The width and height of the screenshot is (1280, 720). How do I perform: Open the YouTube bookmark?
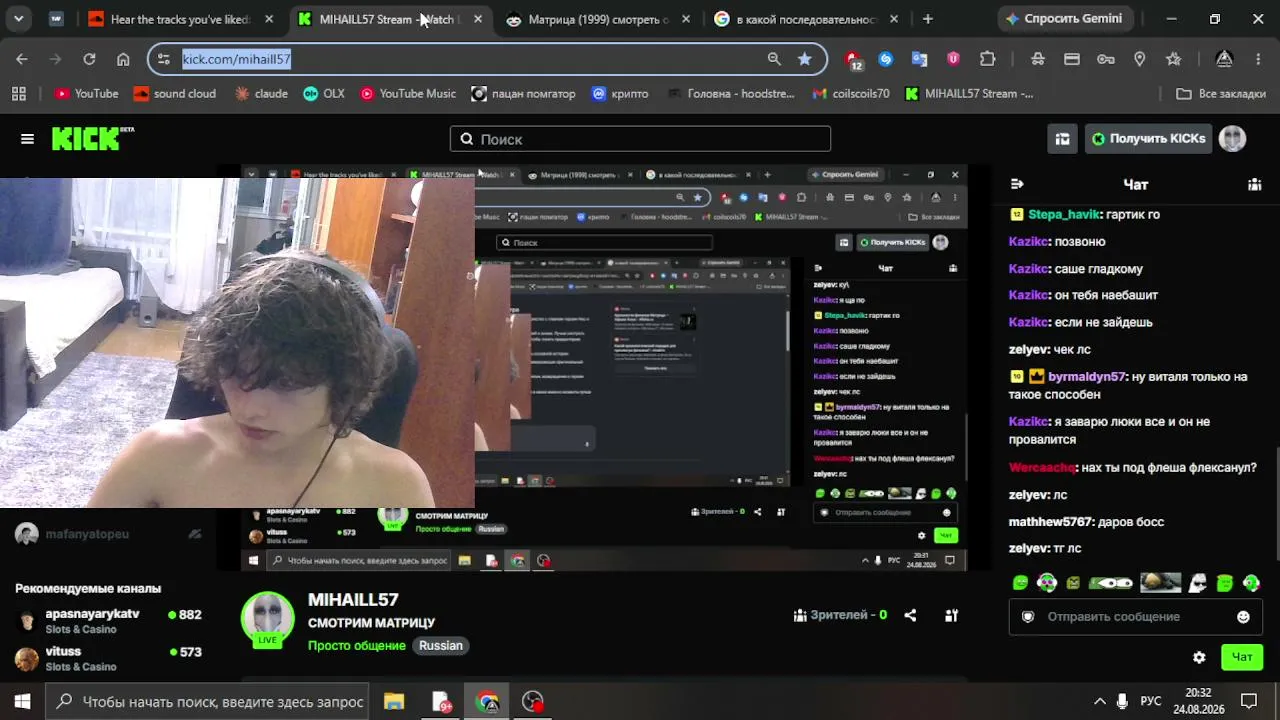click(x=86, y=94)
